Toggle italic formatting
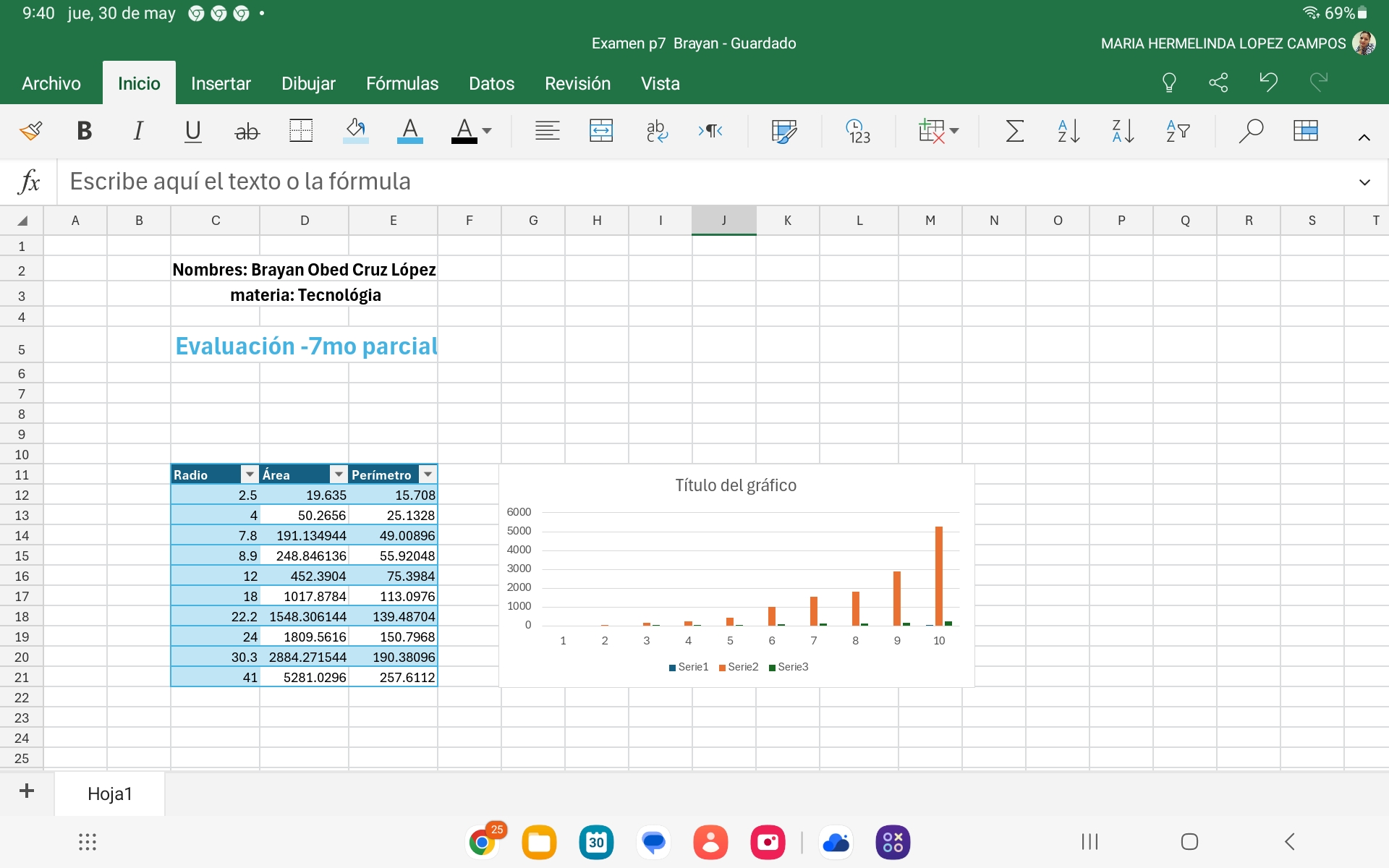Screen dimensions: 1389x868 [x=137, y=131]
